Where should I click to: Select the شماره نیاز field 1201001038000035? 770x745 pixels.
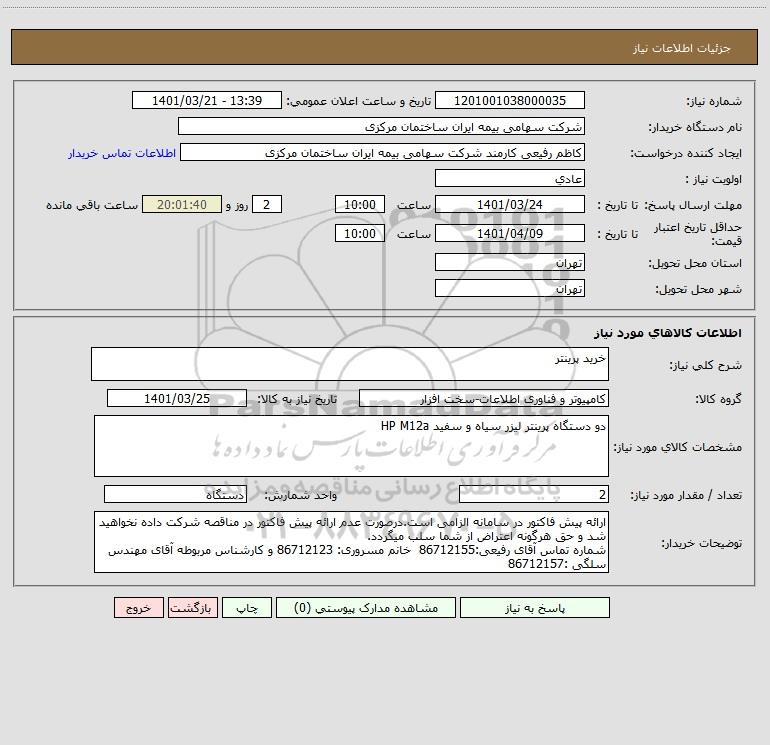(510, 101)
